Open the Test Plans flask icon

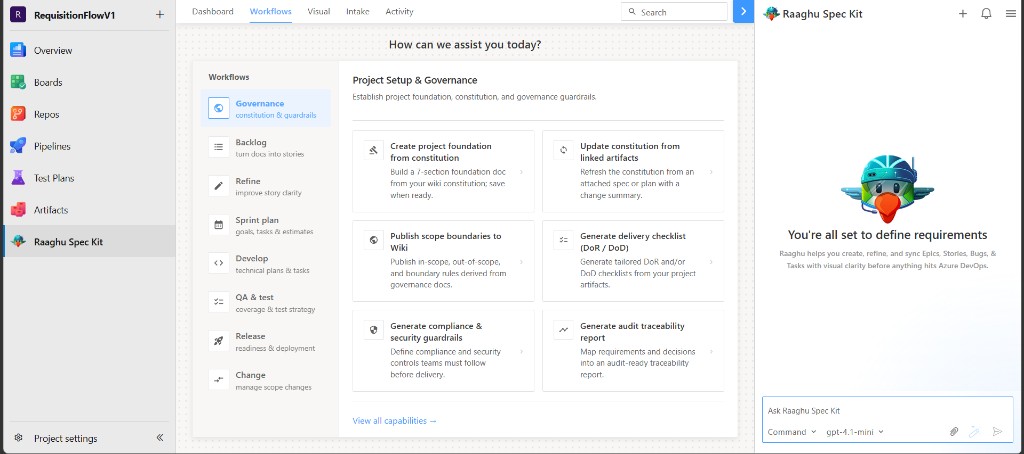point(18,178)
